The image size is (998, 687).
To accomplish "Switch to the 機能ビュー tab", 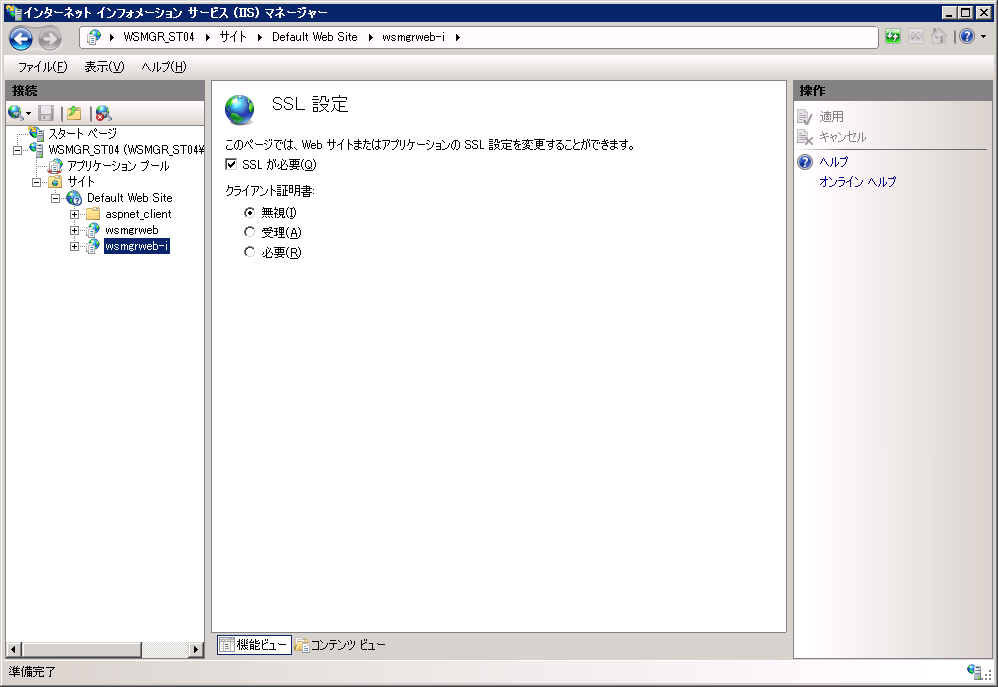I will click(x=255, y=645).
